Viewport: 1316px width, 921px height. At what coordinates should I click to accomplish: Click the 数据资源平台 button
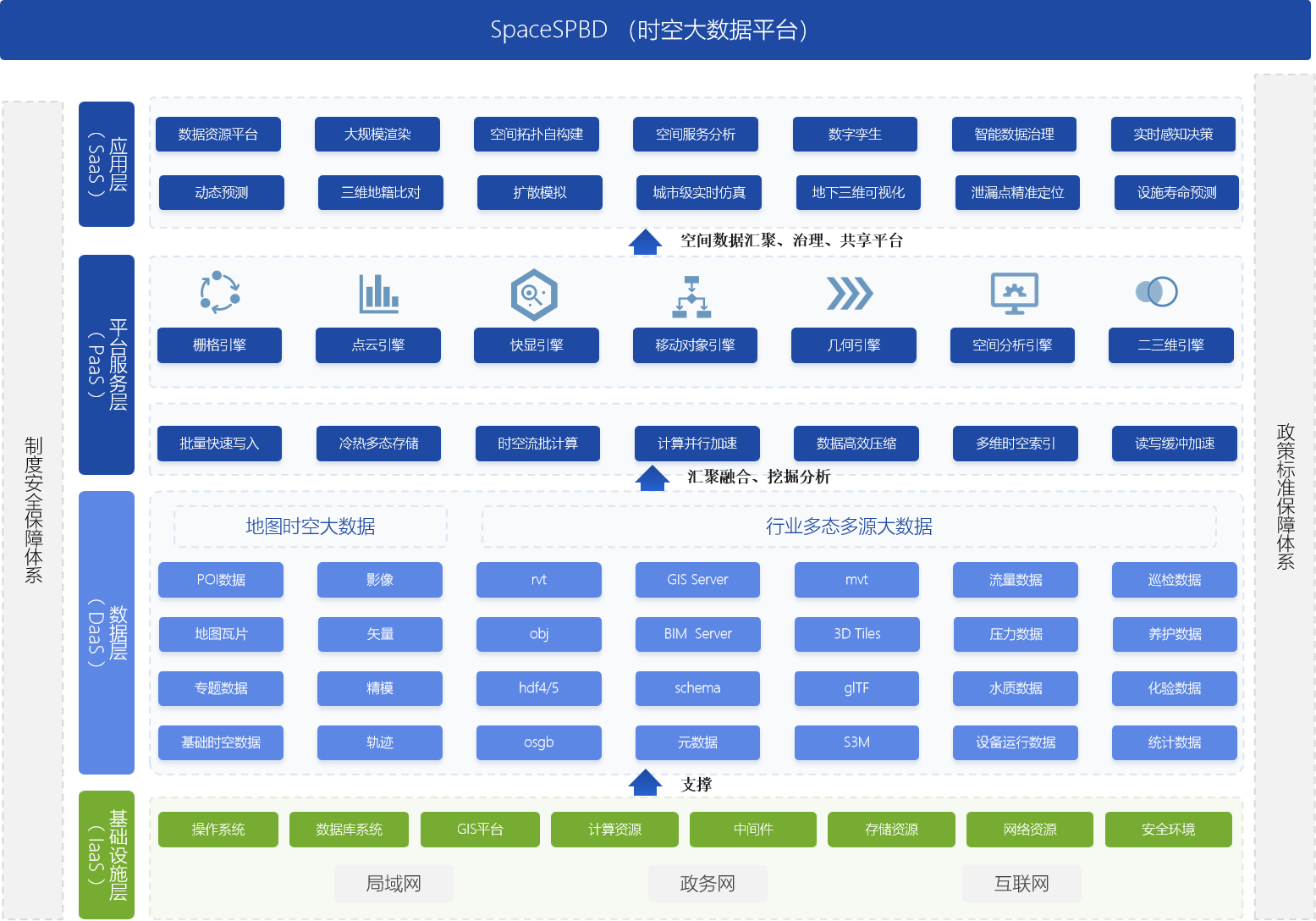[218, 134]
